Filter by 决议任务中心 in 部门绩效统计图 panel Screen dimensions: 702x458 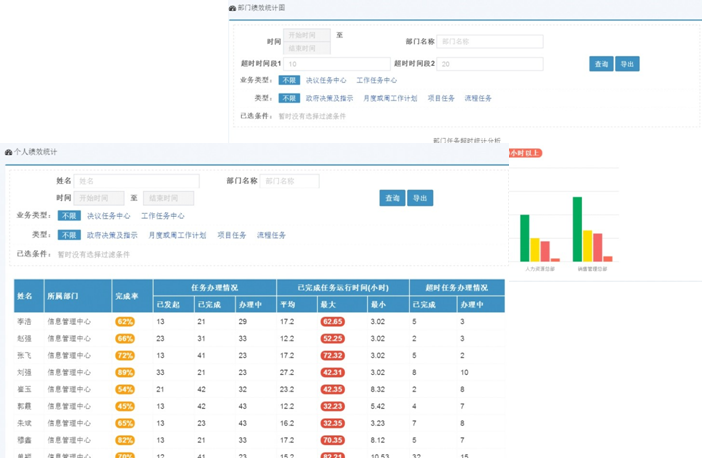pos(326,81)
